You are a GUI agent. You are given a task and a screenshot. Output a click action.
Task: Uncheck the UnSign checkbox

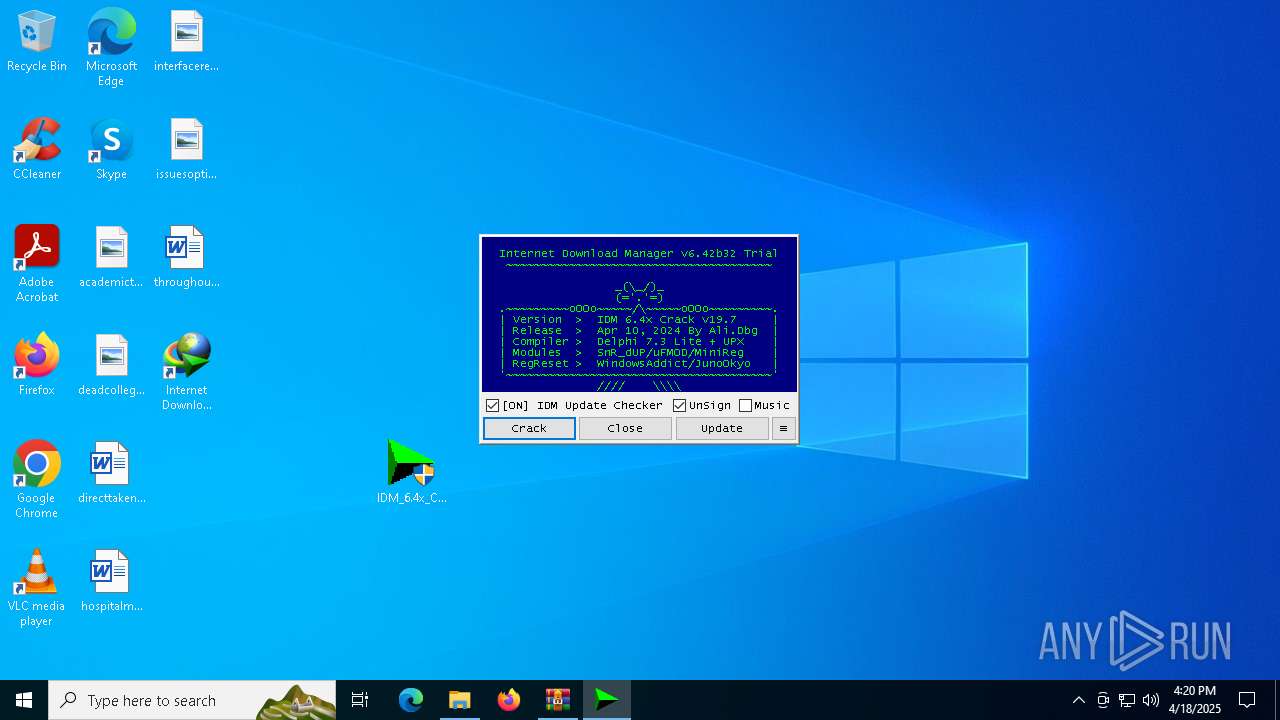coord(679,405)
